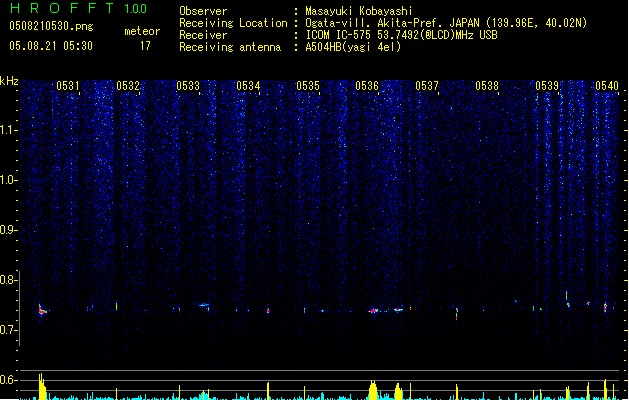Click the 1.0 kHz axis label
Viewport: 629px width, 400px height.
click(9, 180)
